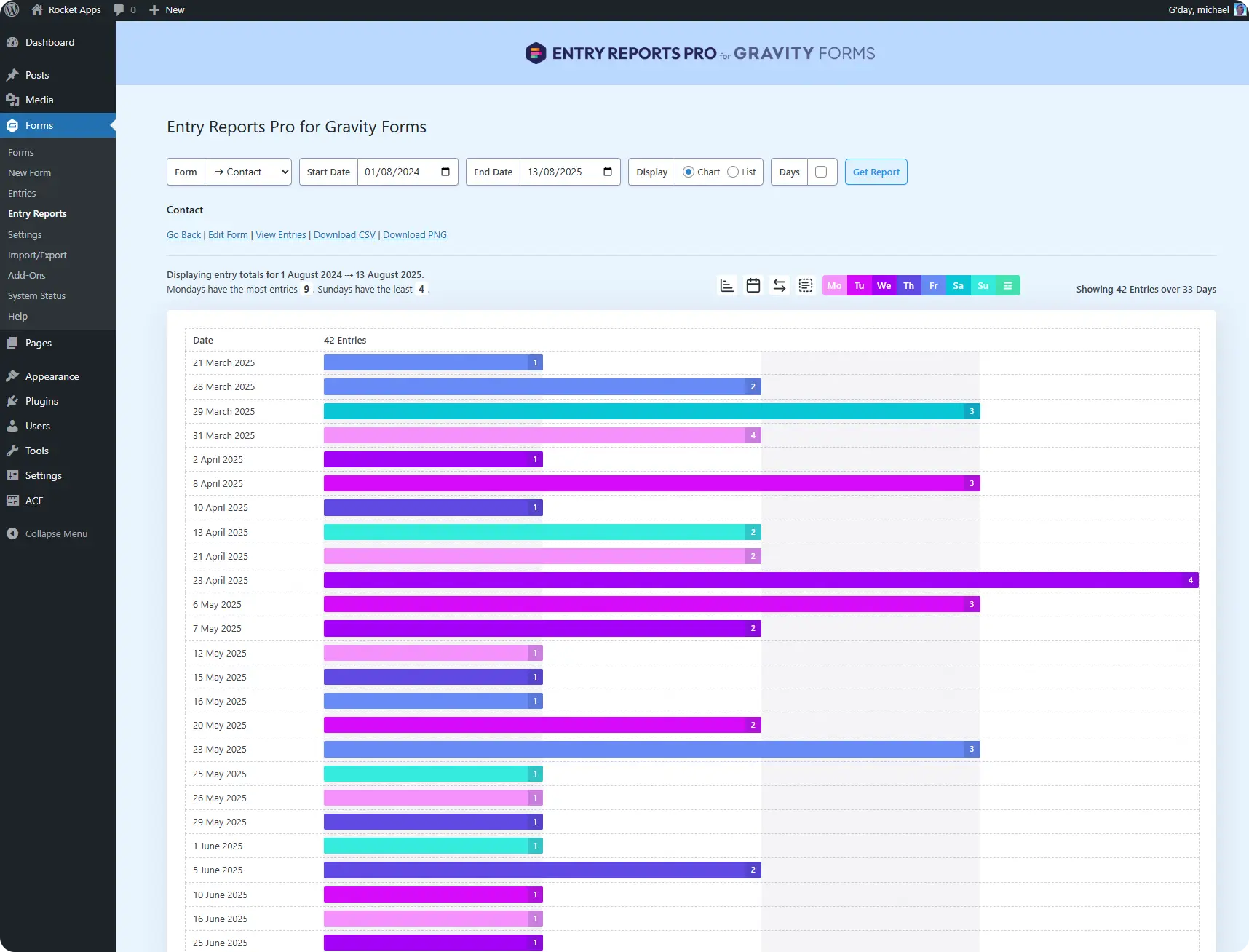This screenshot has height=952, width=1249.
Task: Click 'Showing 42 Entries over 33 Days' text
Action: coord(1146,289)
